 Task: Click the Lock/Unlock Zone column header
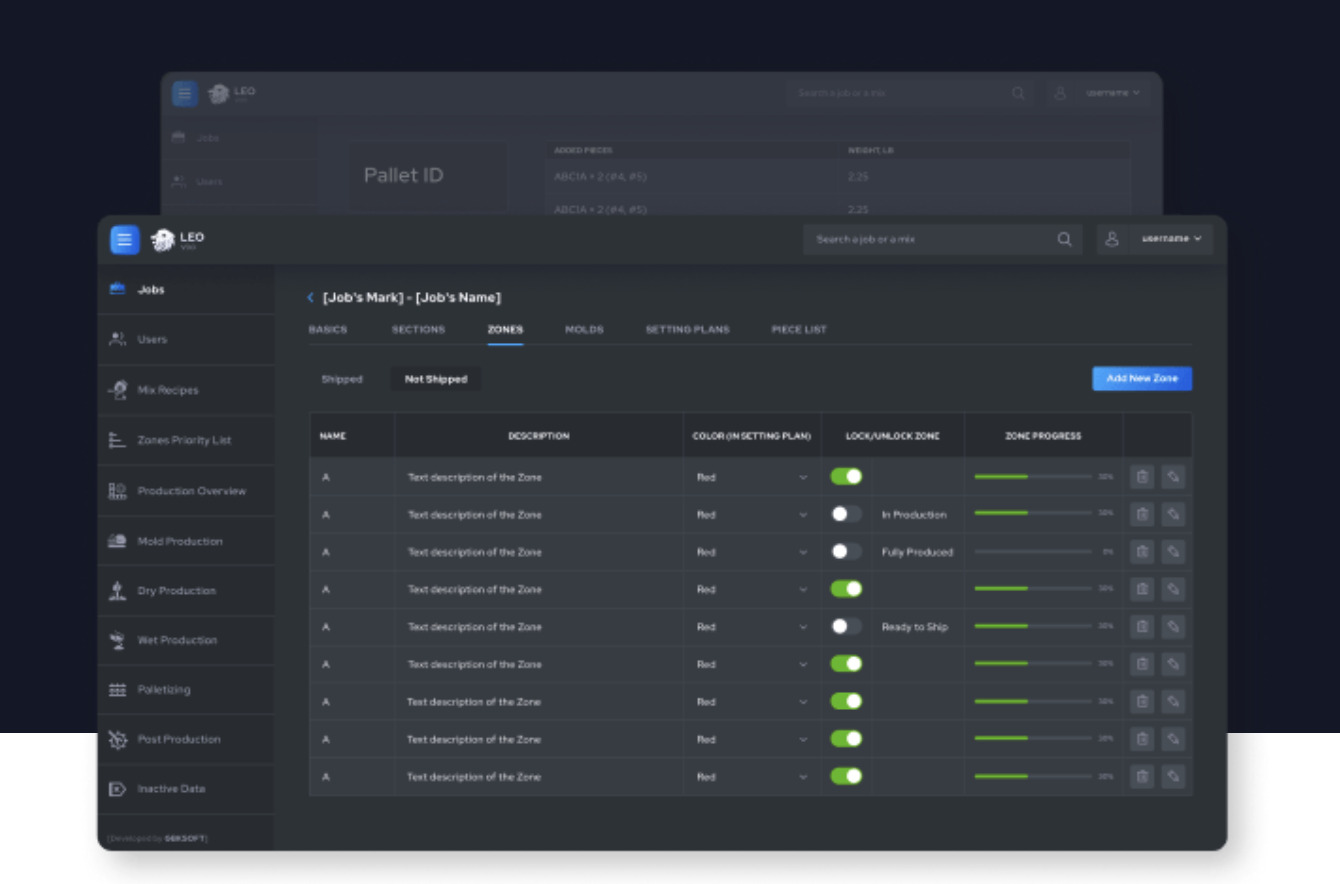(893, 436)
